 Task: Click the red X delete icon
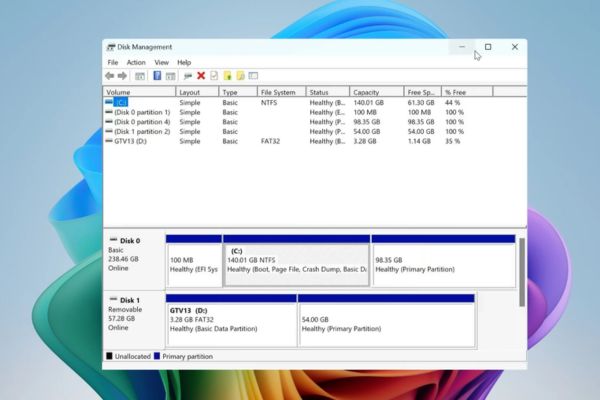click(x=201, y=75)
